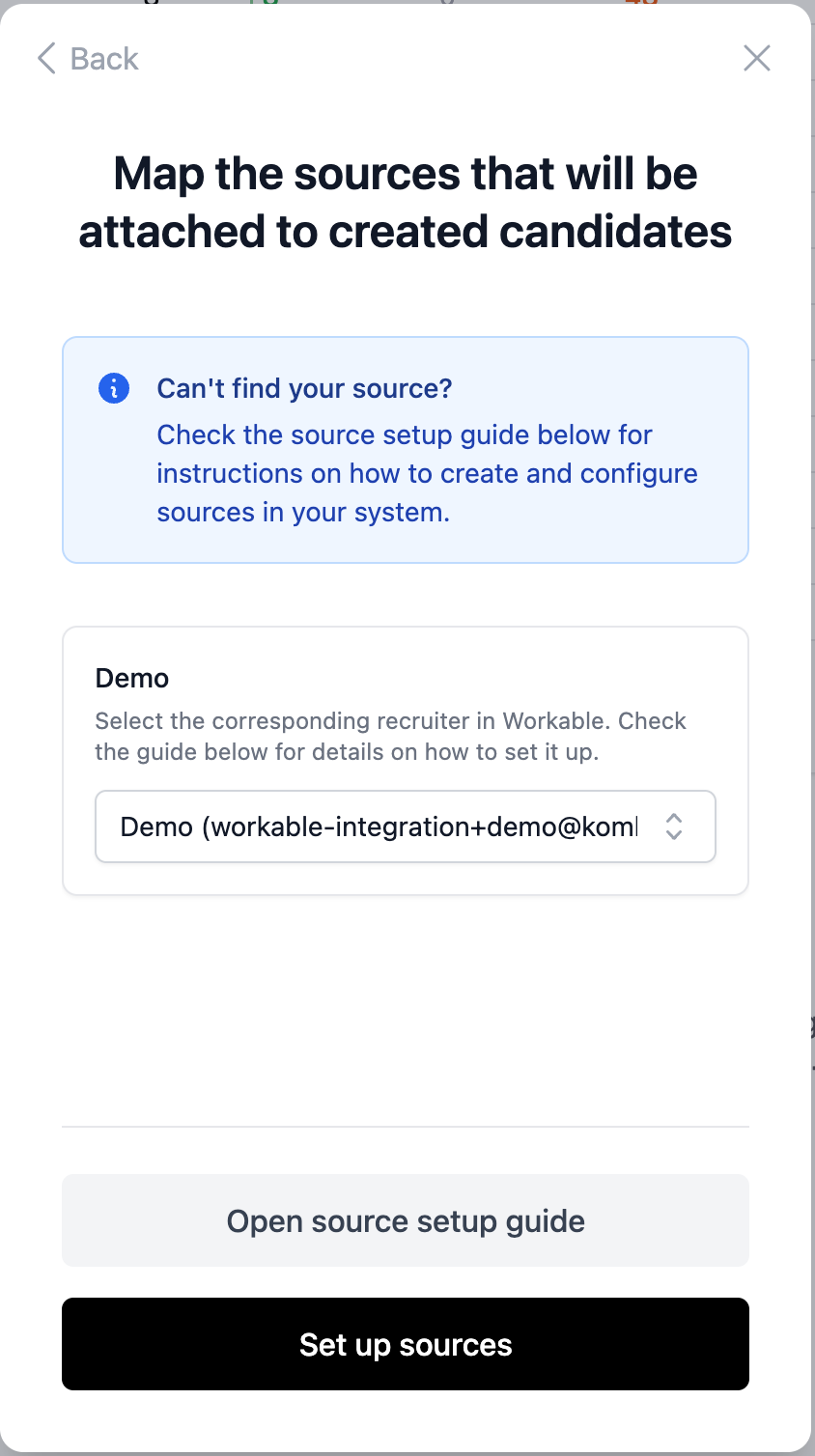Image resolution: width=815 pixels, height=1456 pixels.
Task: Open the source setup guide
Action: (x=405, y=1220)
